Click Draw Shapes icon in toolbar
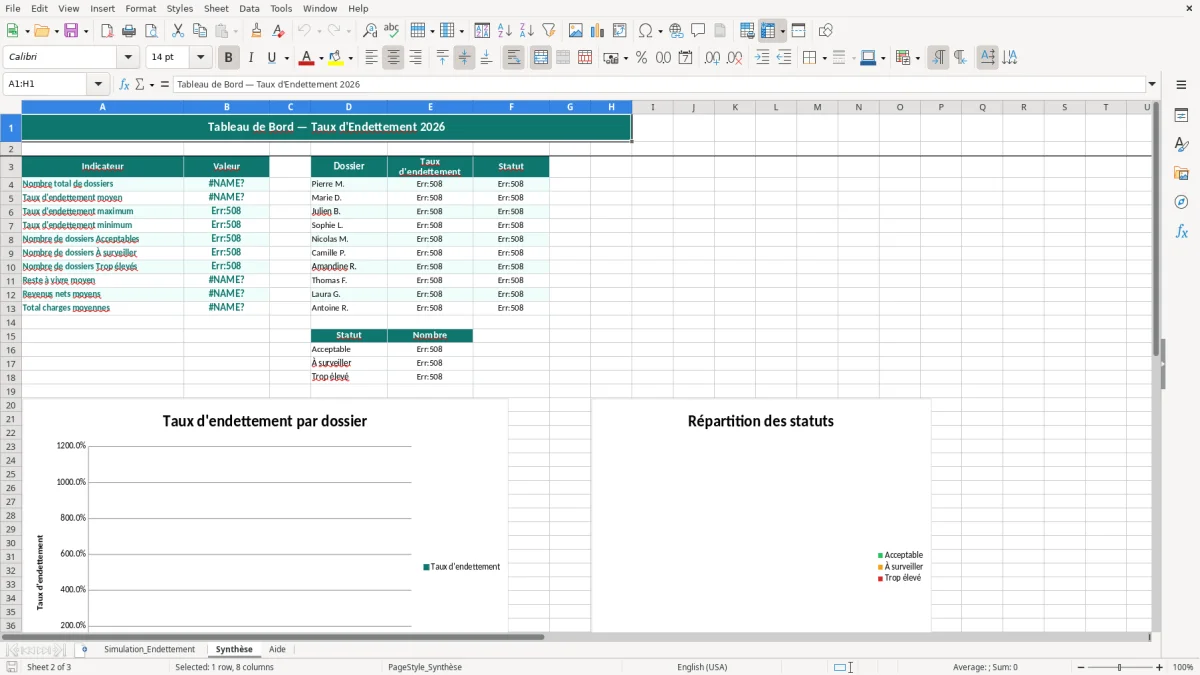This screenshot has height=675, width=1200. pos(826,31)
